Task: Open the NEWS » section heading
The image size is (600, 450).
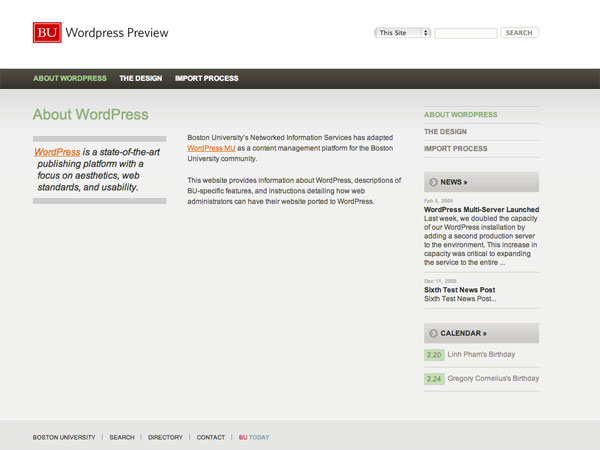Action: (454, 182)
